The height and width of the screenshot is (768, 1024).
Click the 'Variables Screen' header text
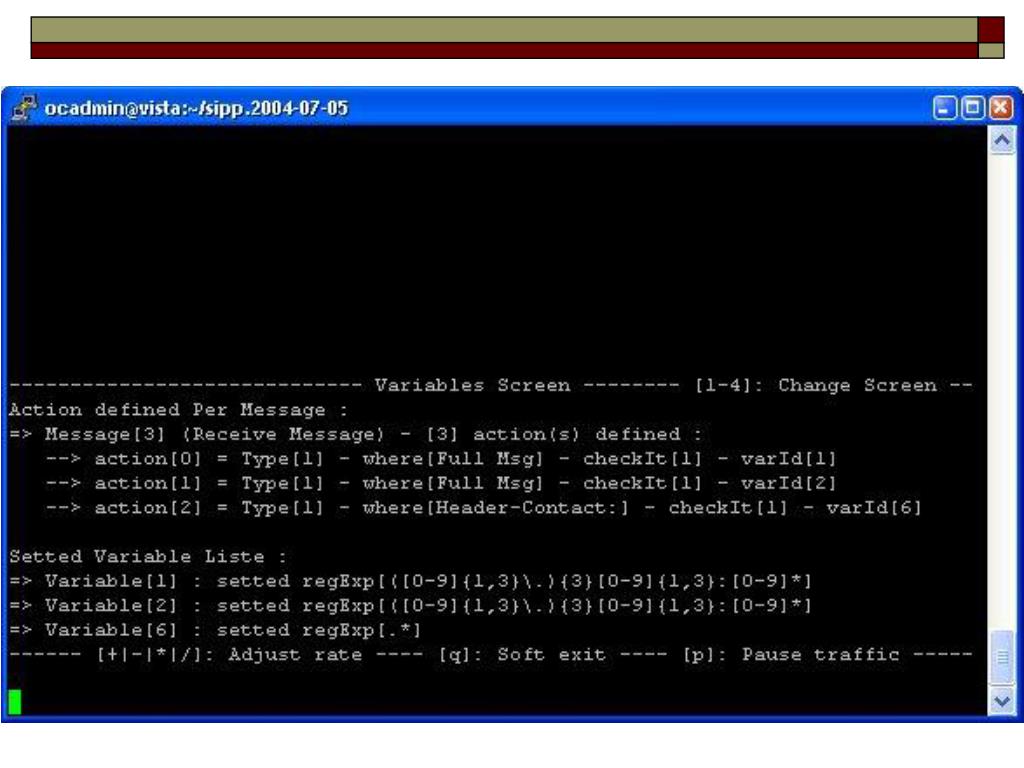472,385
